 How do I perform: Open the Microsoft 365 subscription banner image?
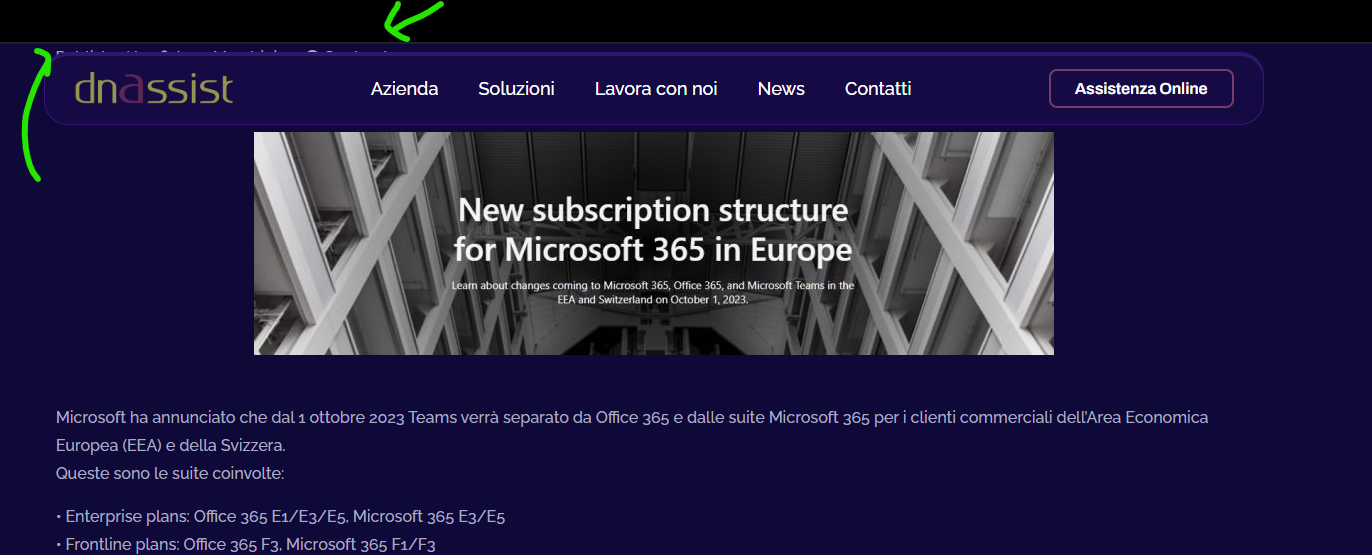(x=654, y=243)
